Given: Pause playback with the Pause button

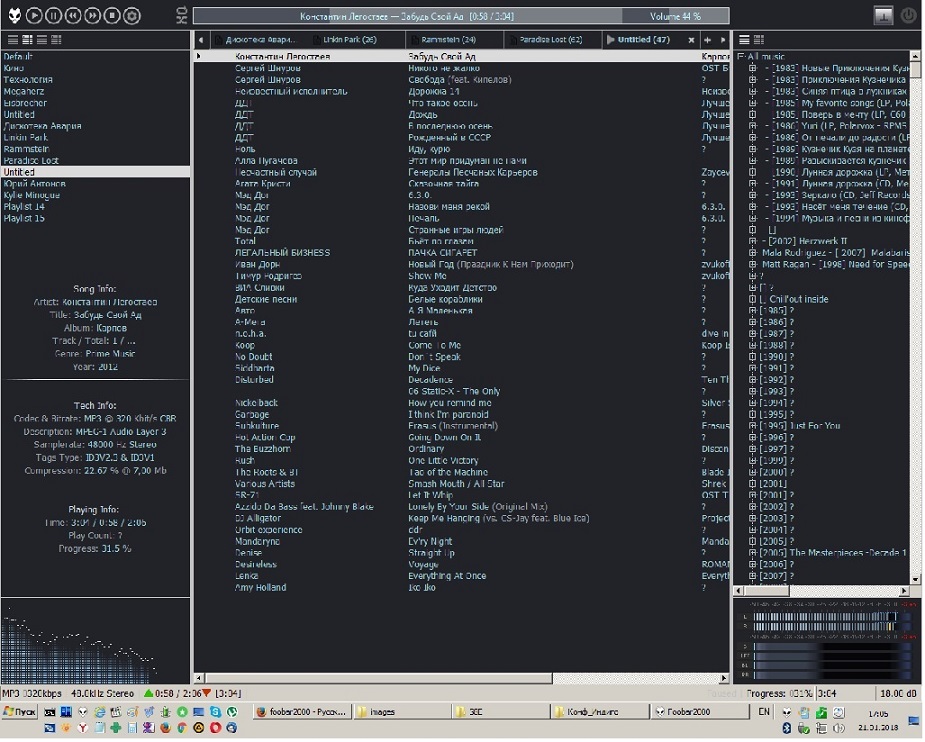Looking at the screenshot, I should pos(53,15).
